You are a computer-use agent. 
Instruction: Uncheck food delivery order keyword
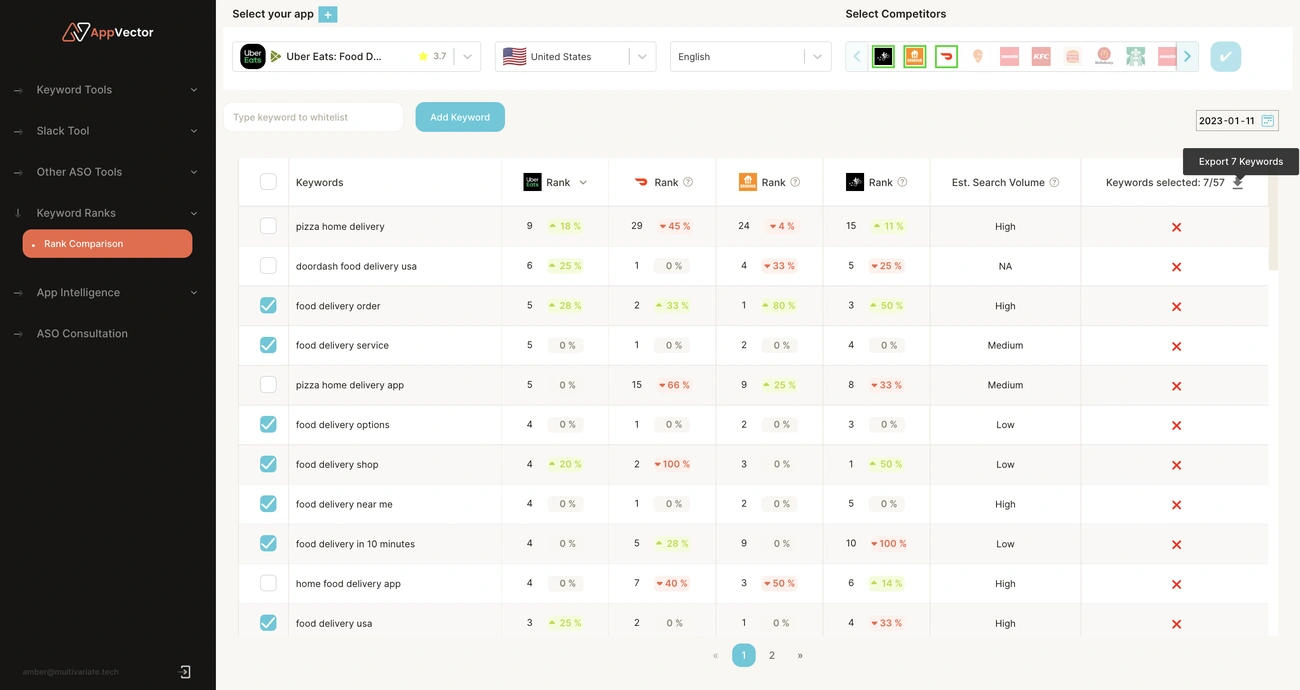tap(268, 305)
